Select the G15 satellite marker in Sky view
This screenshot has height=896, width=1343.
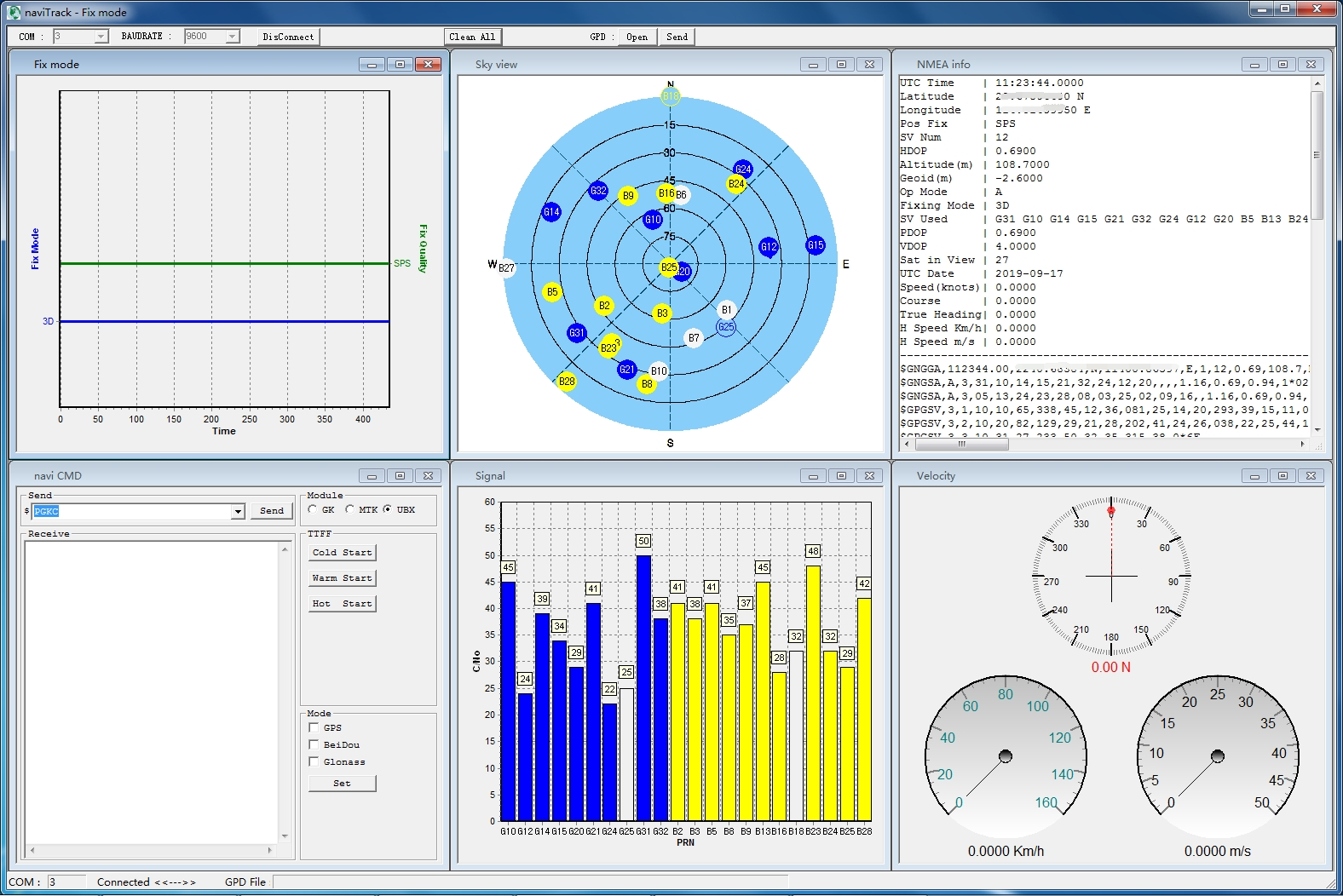coord(816,245)
